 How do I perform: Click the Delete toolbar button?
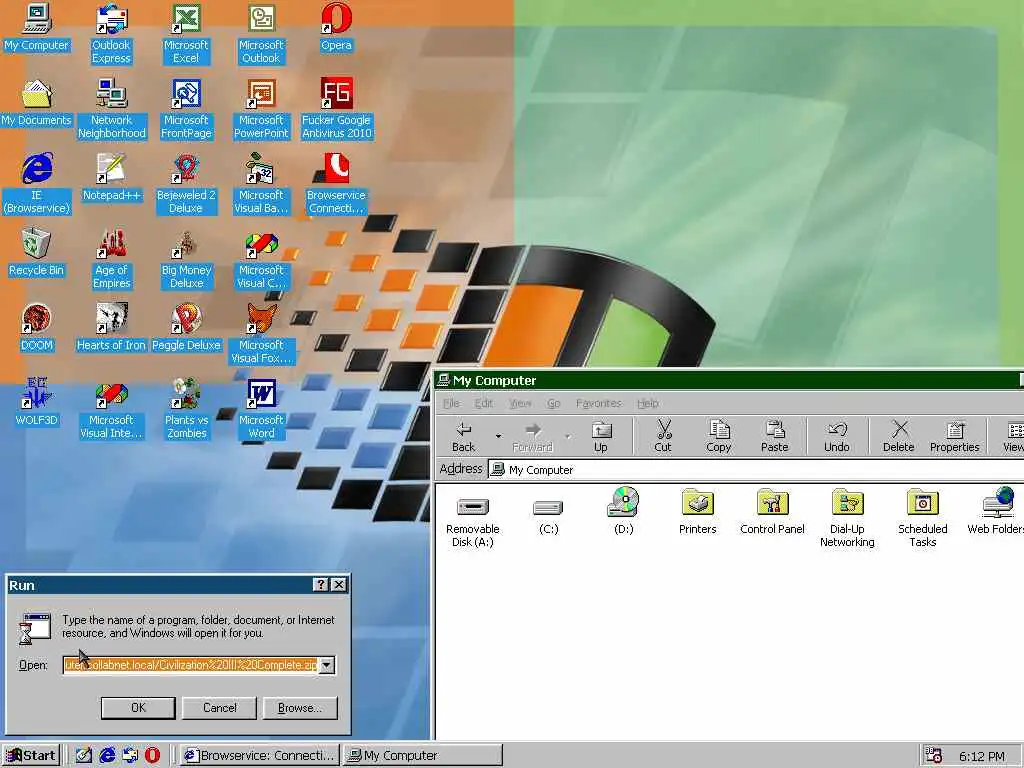[x=899, y=437]
